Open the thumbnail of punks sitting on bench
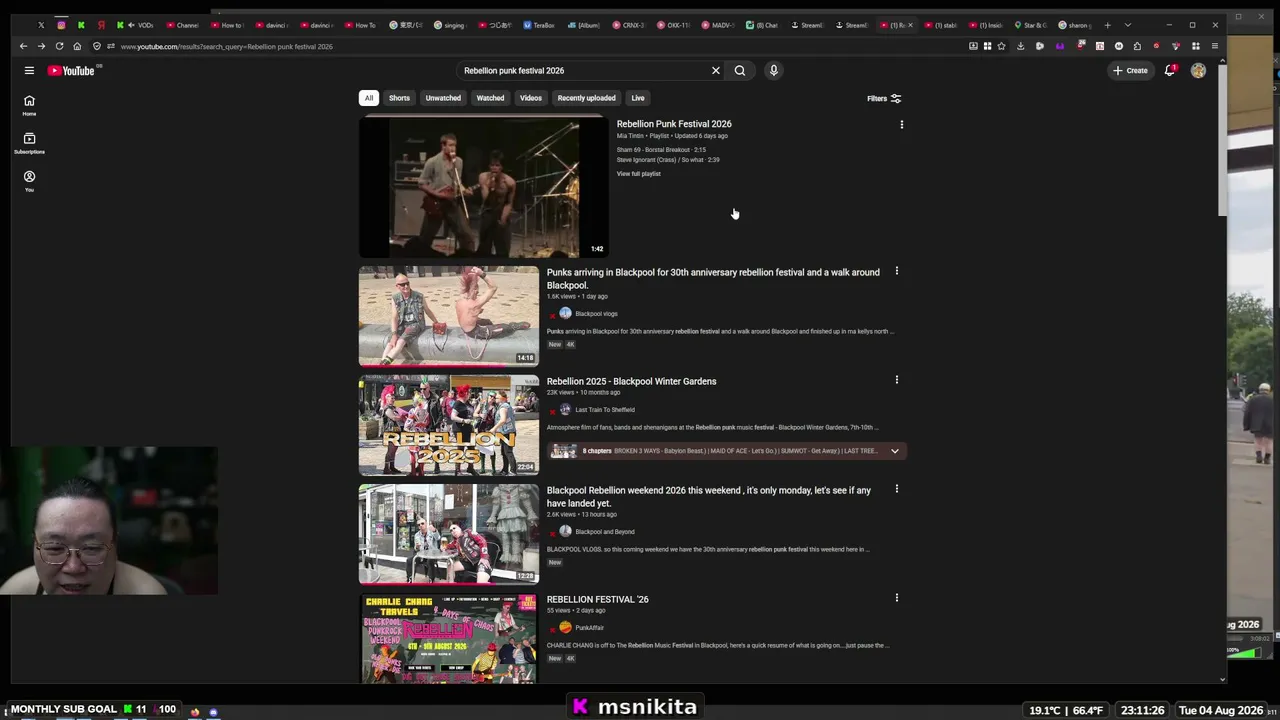Screen dimensions: 1280x720 tap(449, 316)
